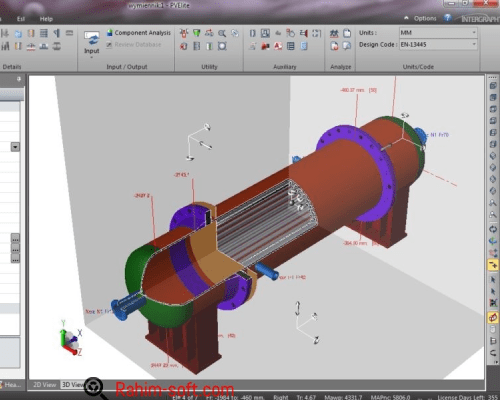Image resolution: width=500 pixels, height=400 pixels.
Task: Click the red-lined icon in Details bottom row
Action: [x=31, y=47]
